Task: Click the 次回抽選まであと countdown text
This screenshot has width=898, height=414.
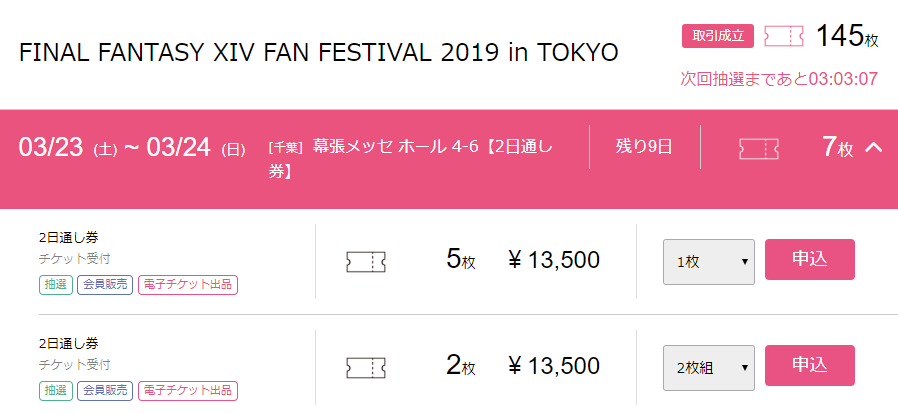Action: point(779,79)
